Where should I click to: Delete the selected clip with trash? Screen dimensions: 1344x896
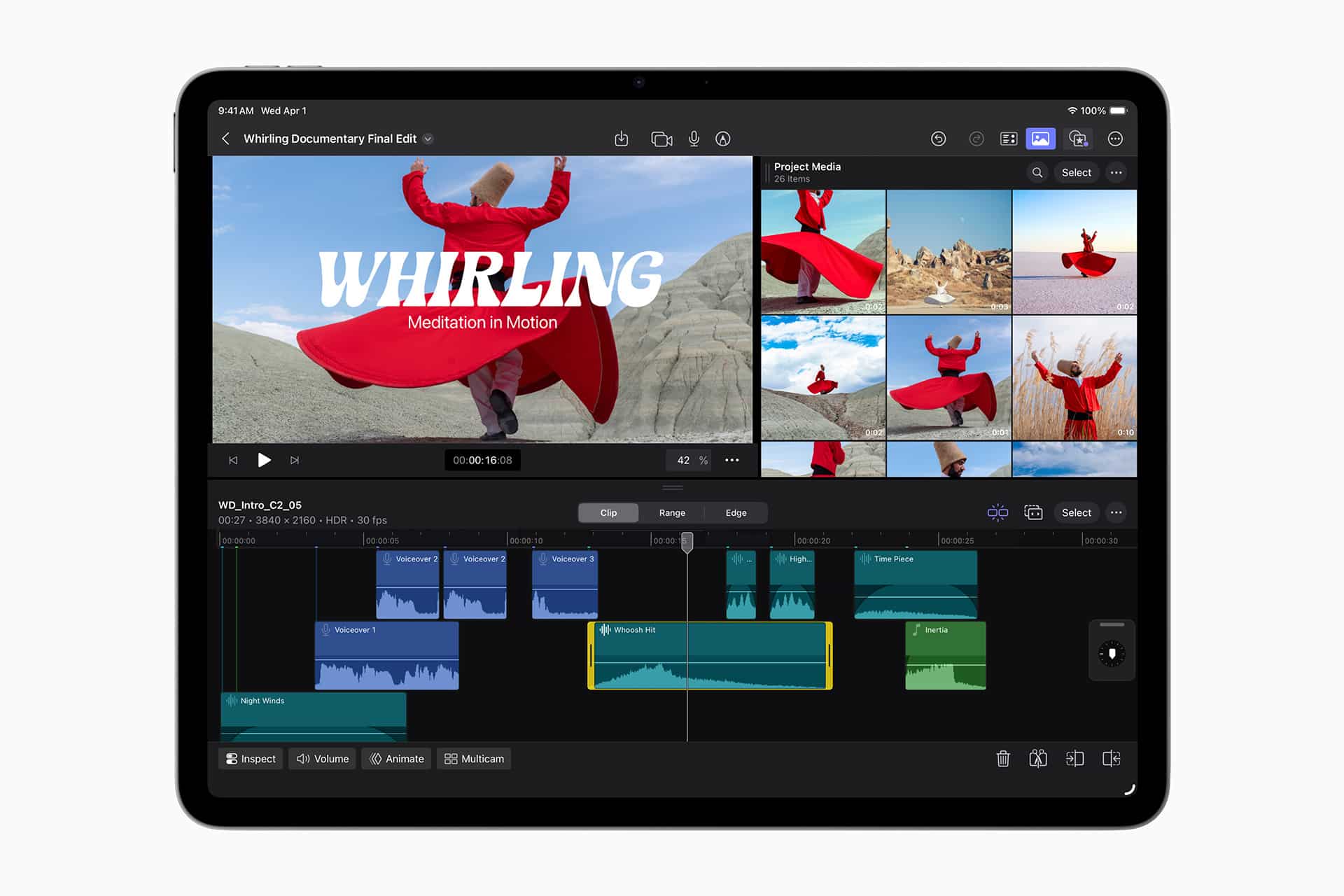(x=1002, y=759)
